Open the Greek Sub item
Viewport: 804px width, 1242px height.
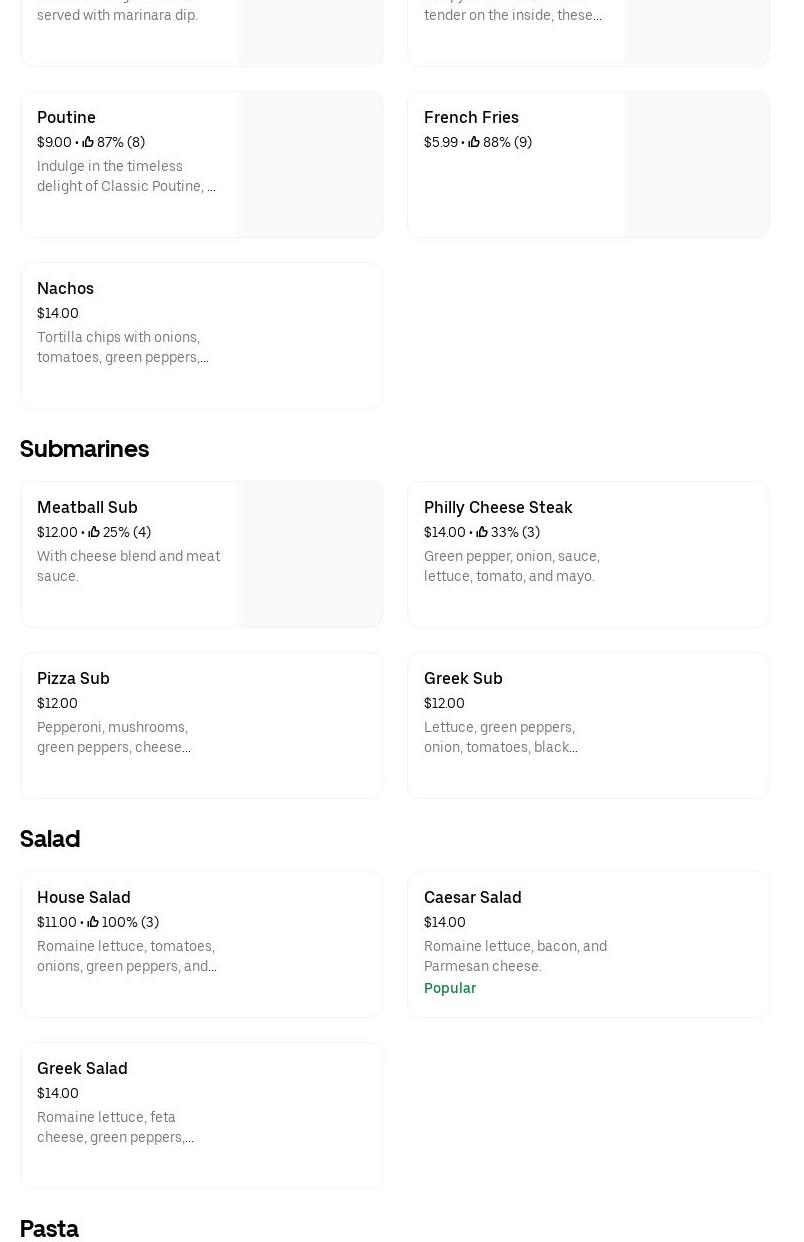point(463,679)
